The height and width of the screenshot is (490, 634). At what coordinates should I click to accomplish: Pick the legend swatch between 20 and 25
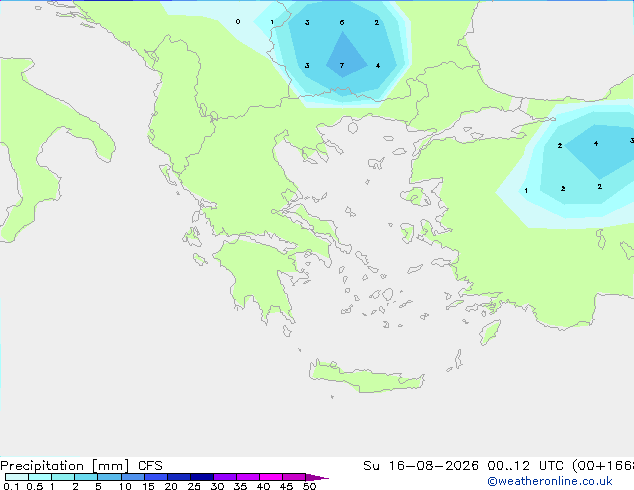(179, 477)
